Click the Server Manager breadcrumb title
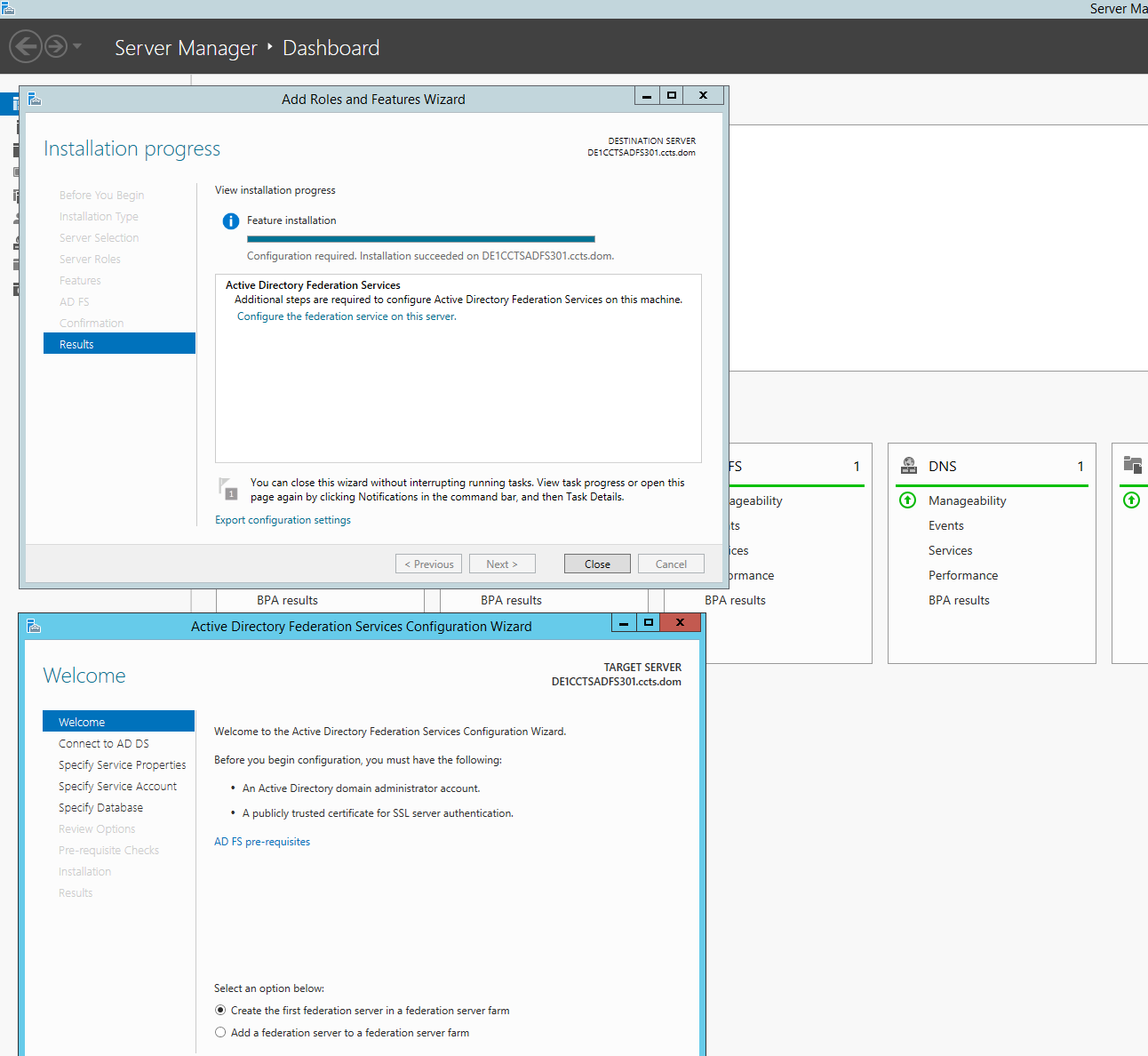Image resolution: width=1148 pixels, height=1056 pixels. tap(186, 48)
